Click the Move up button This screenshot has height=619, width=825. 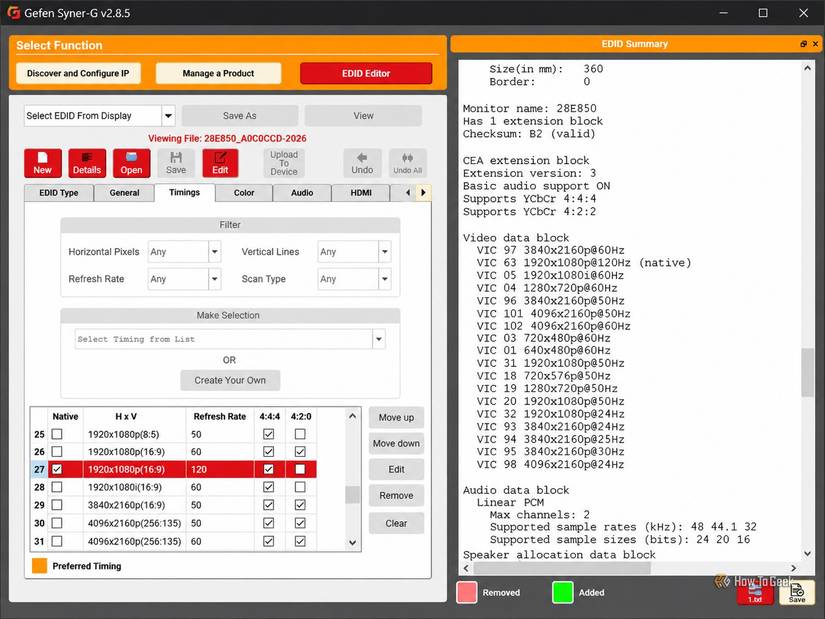coord(396,417)
